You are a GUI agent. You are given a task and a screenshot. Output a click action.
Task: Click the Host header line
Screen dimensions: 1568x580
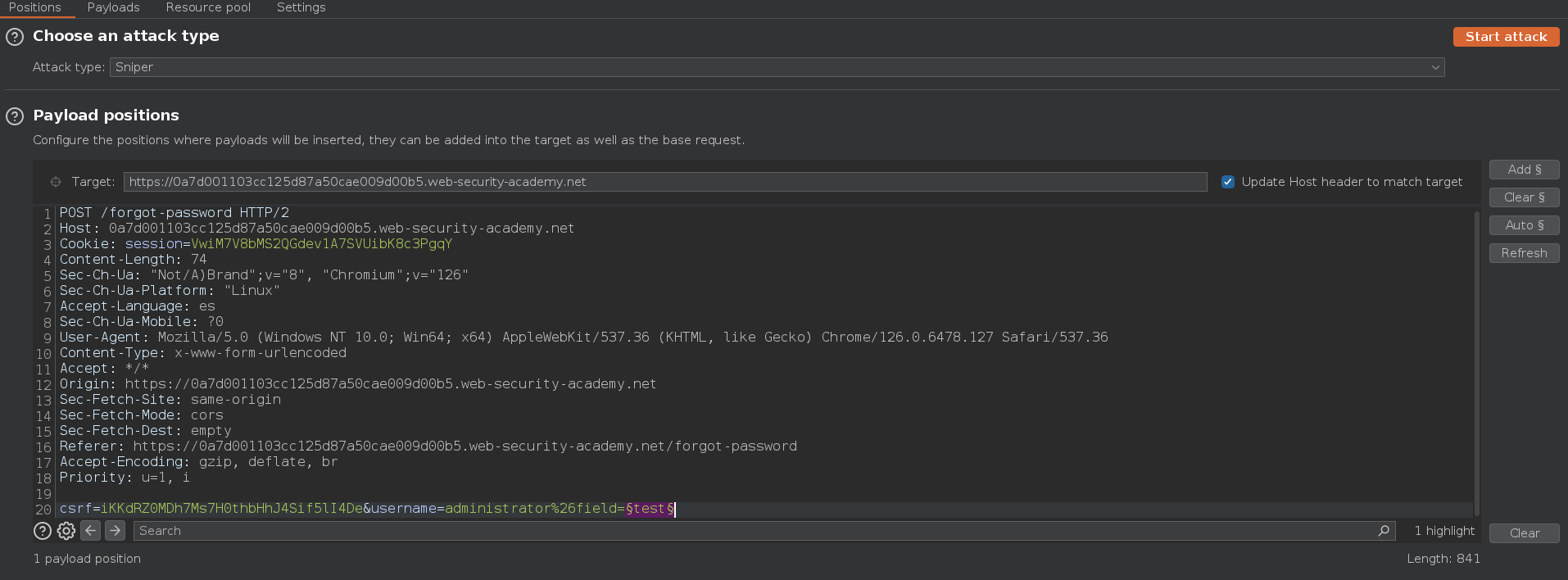(317, 229)
